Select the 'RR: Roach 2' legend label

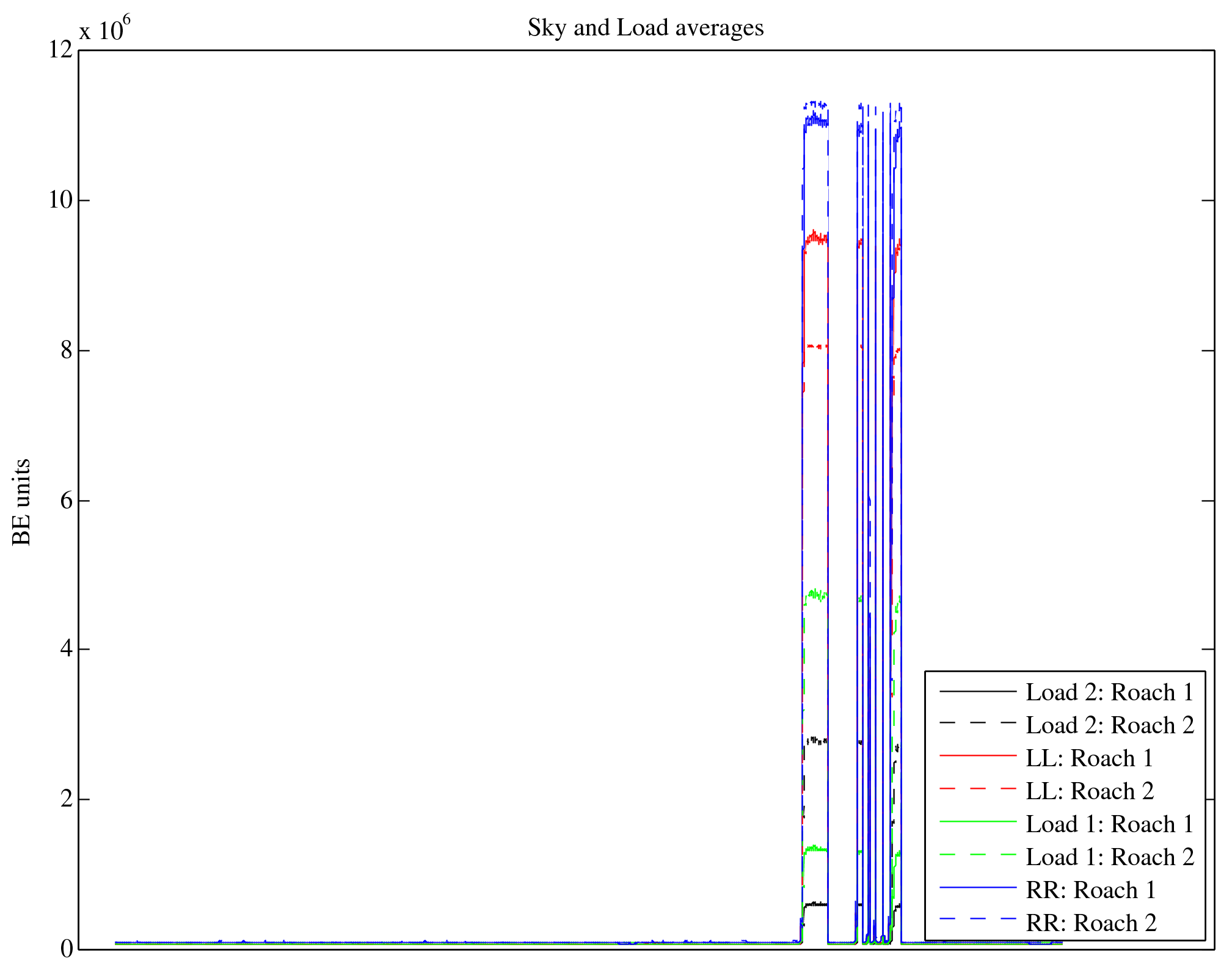click(x=1091, y=923)
